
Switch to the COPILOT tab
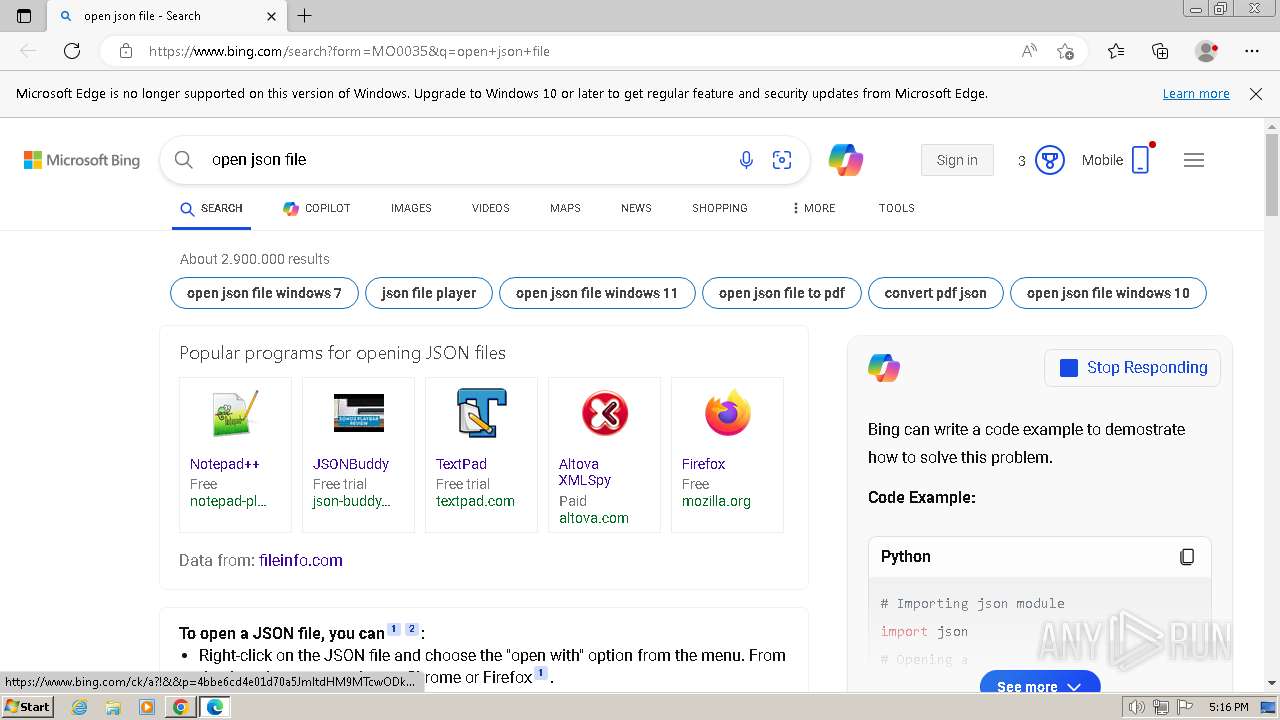point(316,208)
